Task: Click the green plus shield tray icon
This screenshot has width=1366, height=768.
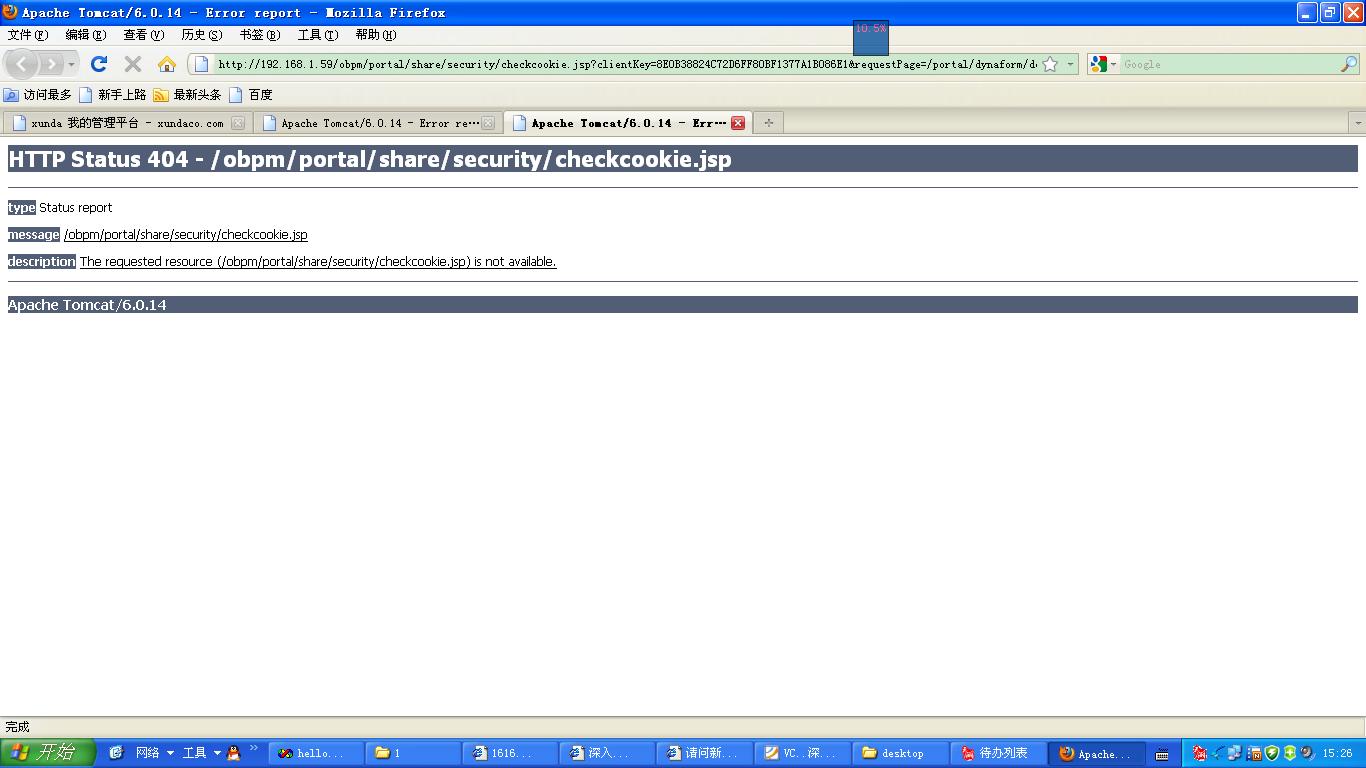Action: [x=1289, y=753]
